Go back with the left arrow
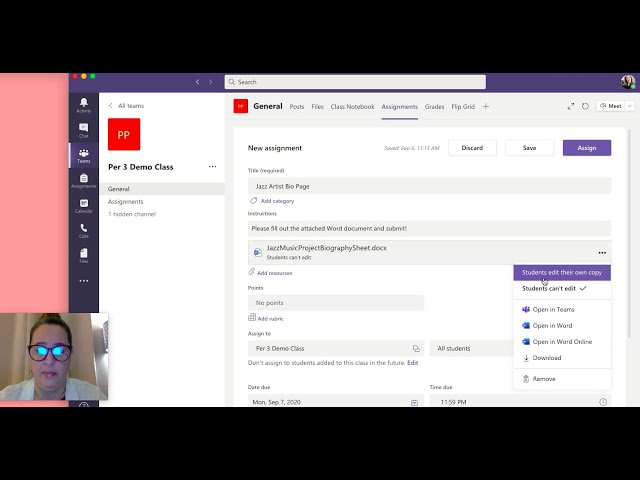 click(198, 82)
